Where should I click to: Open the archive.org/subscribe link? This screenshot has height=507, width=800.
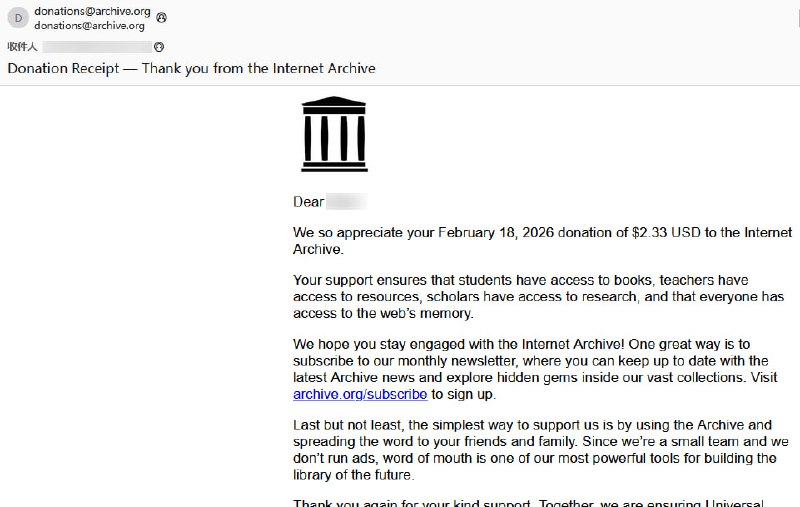[x=360, y=394]
